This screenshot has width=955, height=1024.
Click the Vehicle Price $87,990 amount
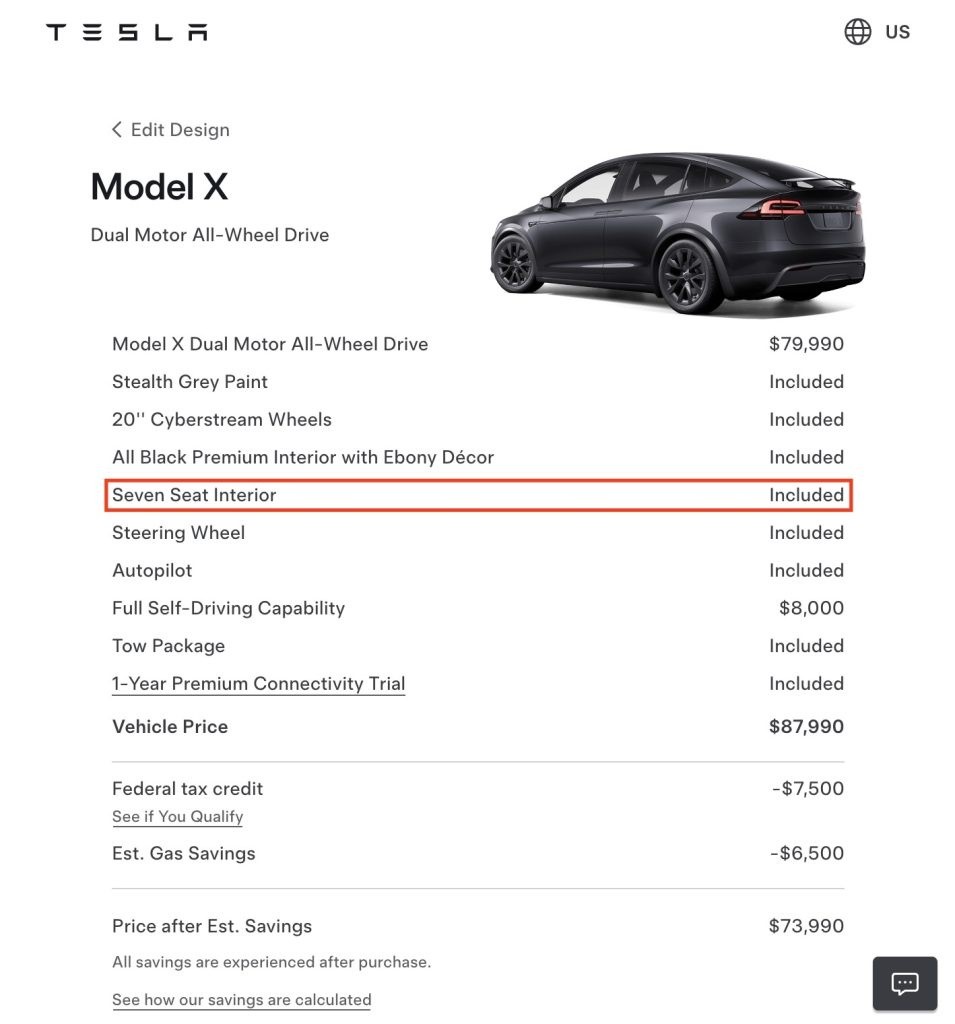click(x=806, y=727)
